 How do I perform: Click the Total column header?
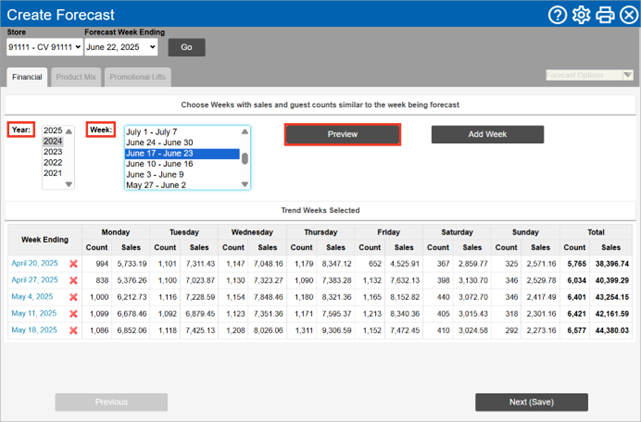[x=596, y=232]
